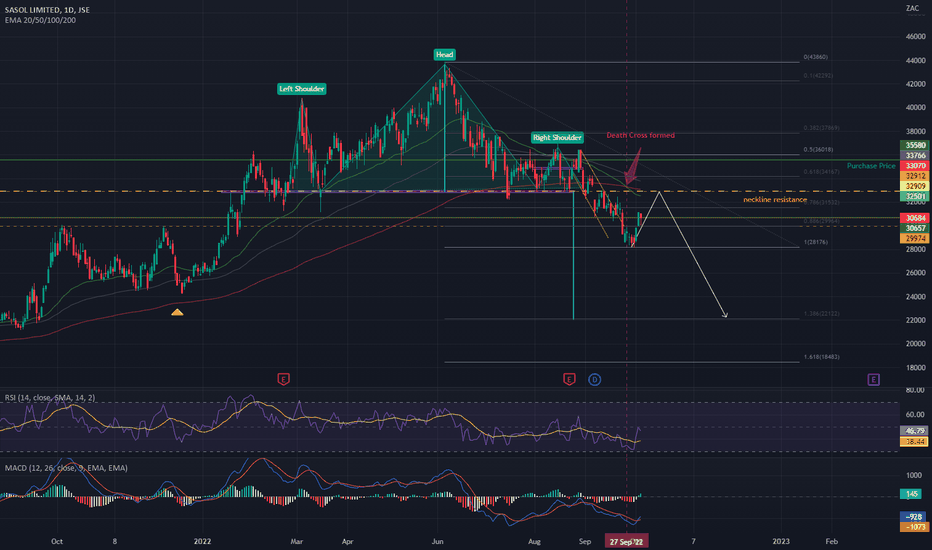Click the Death Cross formed annotation text
Viewport: 932px width, 550px height.
[x=640, y=136]
